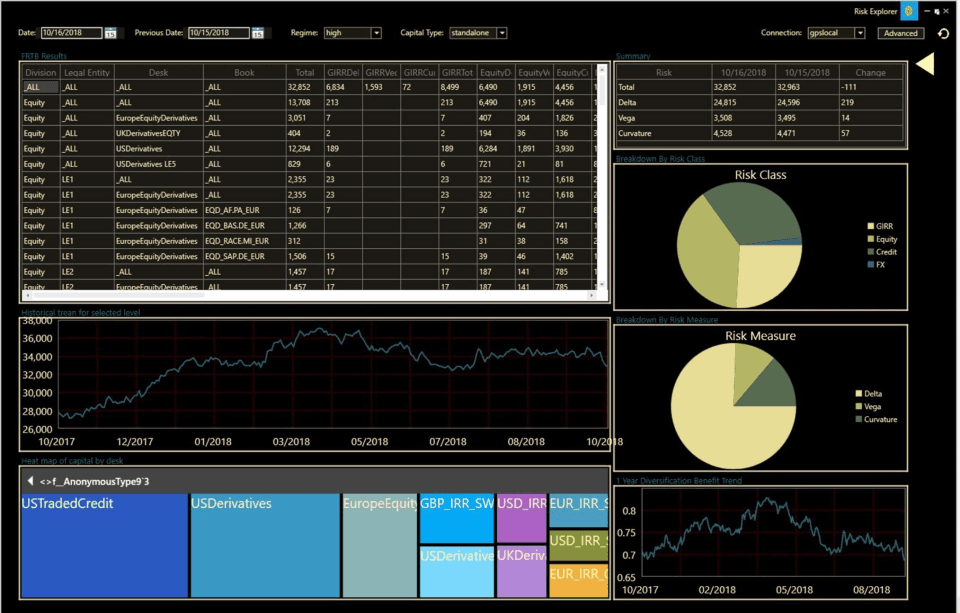Image resolution: width=960 pixels, height=613 pixels.
Task: Click the yellow Risk Explorer settings icon
Action: coord(907,11)
